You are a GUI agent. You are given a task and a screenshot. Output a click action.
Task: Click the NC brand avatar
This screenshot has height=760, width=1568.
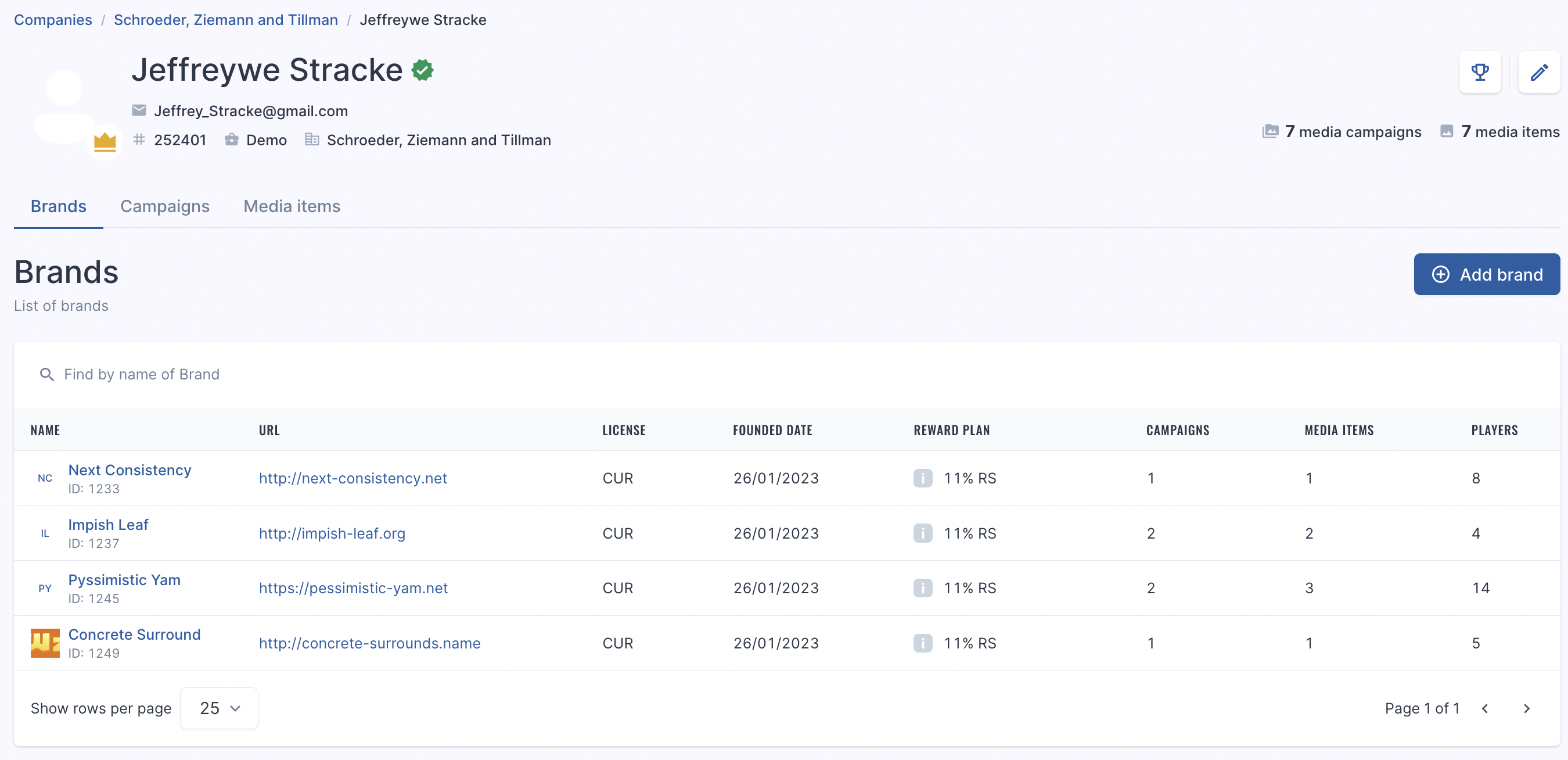click(x=45, y=478)
